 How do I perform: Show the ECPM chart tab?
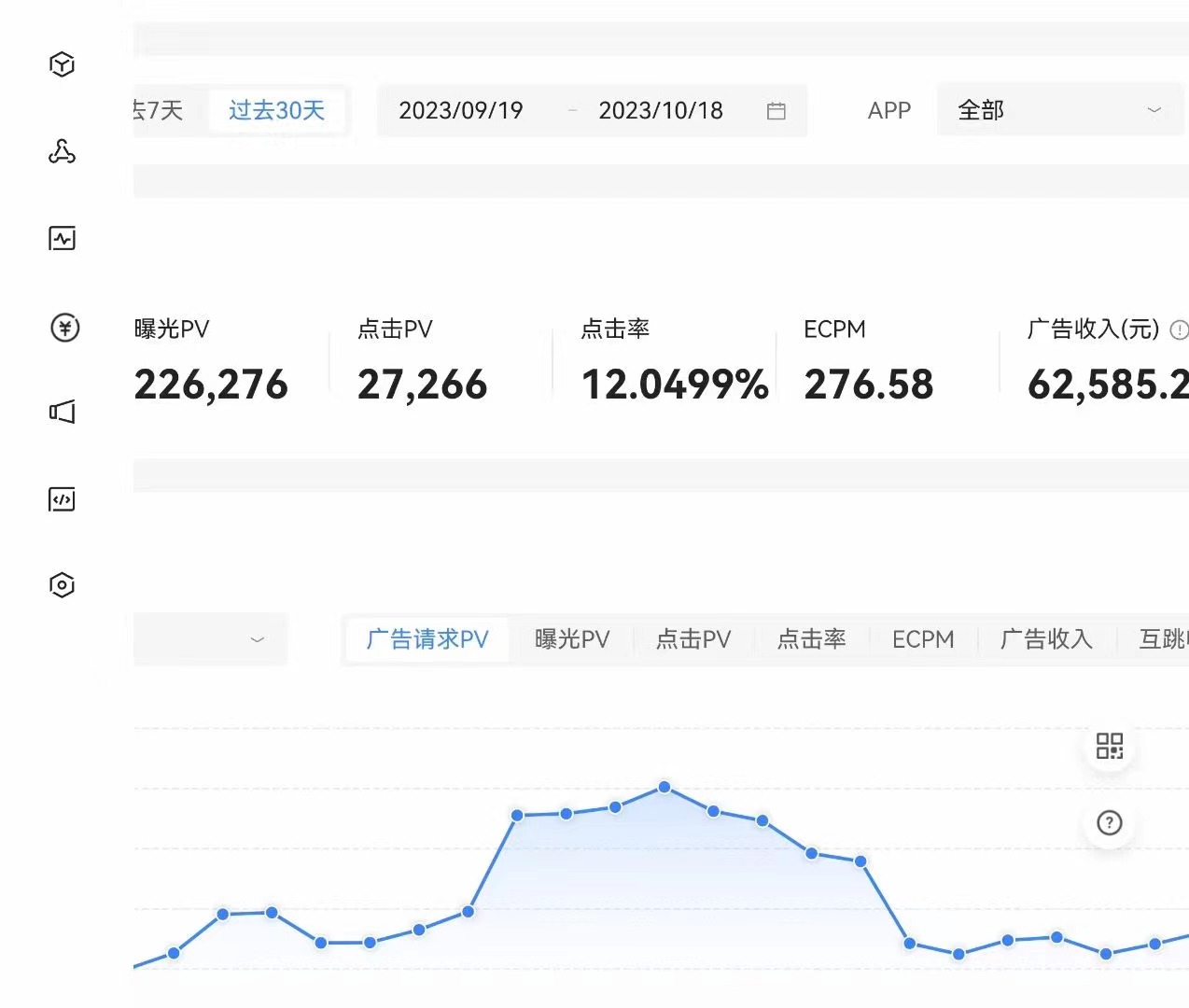point(923,639)
